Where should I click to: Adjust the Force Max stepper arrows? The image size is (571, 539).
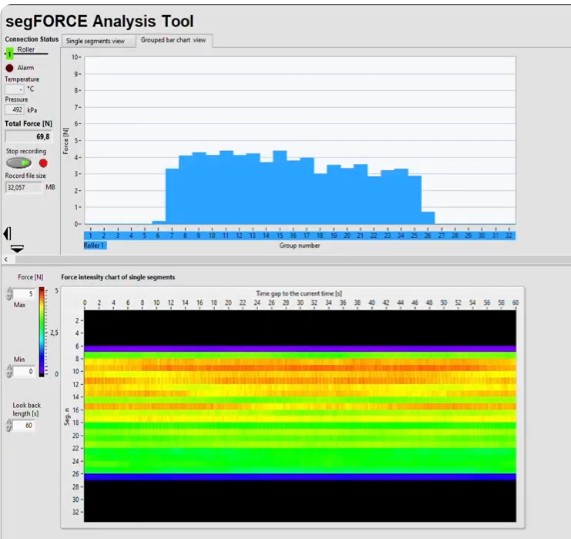tap(9, 294)
